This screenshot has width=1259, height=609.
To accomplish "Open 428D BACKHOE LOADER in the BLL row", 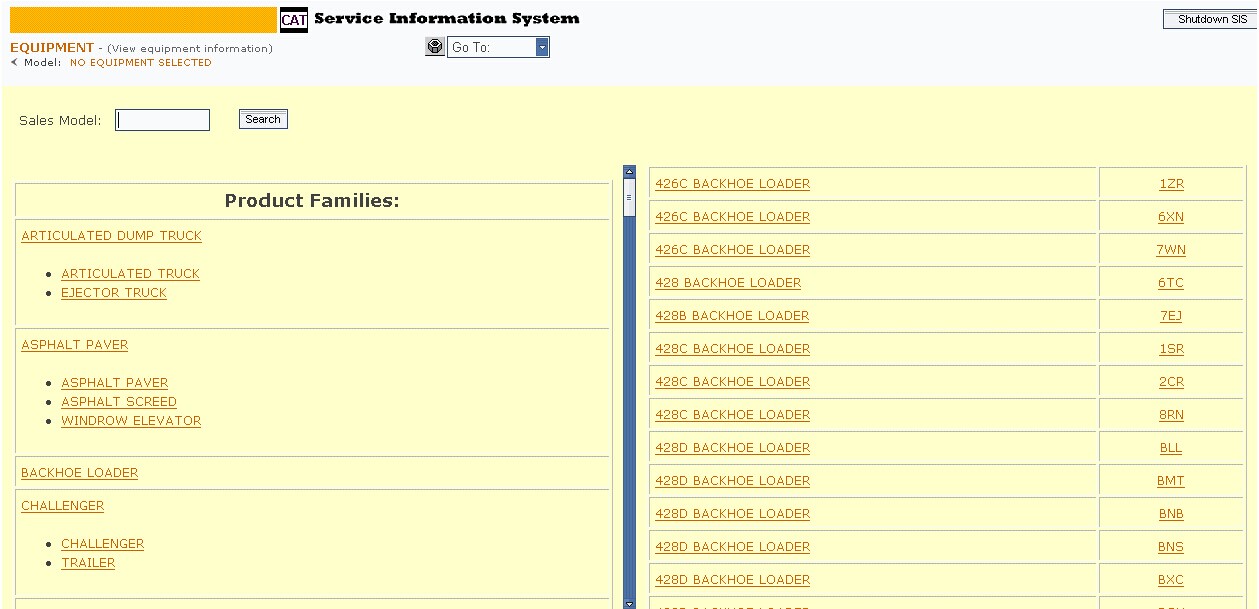I will coord(733,448).
